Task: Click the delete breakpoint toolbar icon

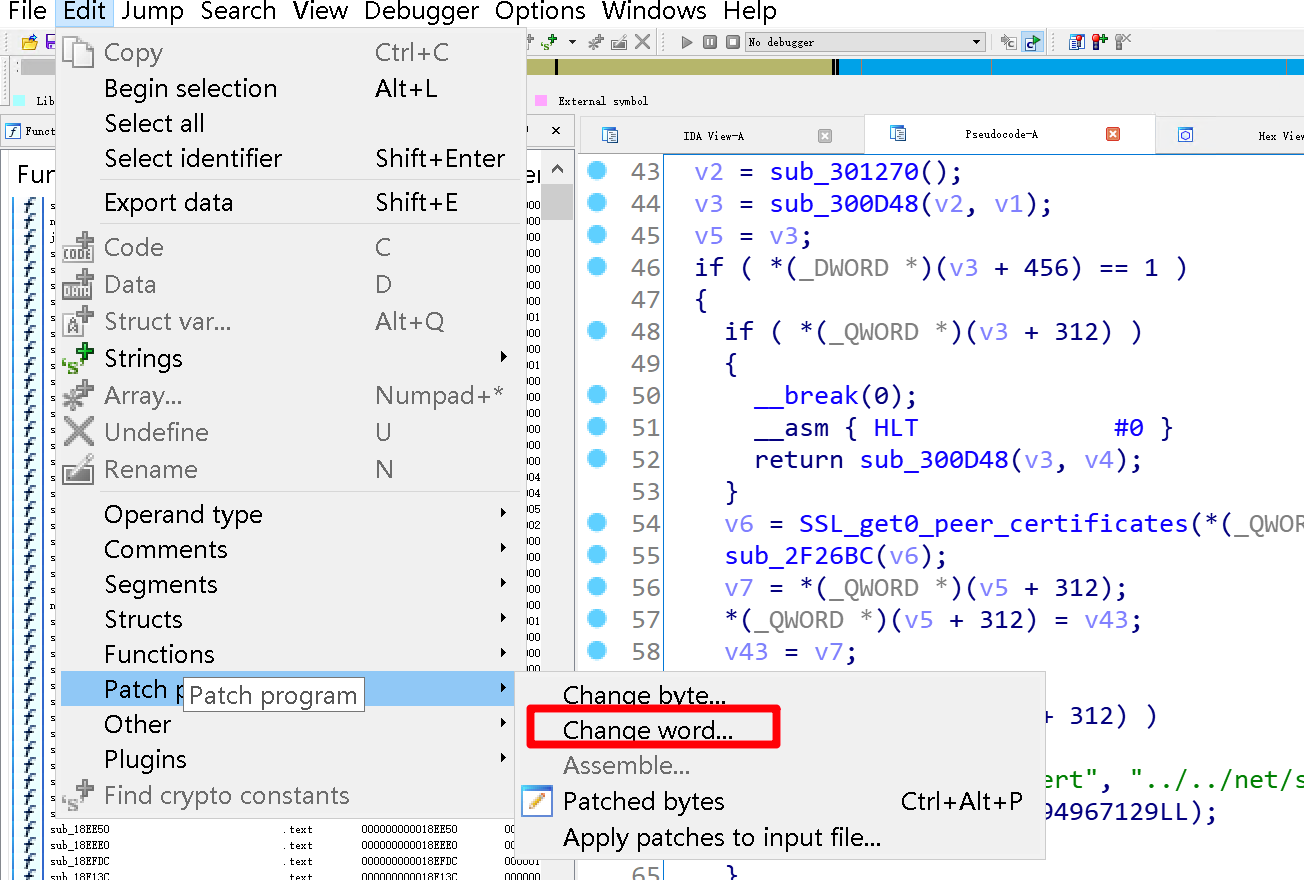Action: (1122, 42)
